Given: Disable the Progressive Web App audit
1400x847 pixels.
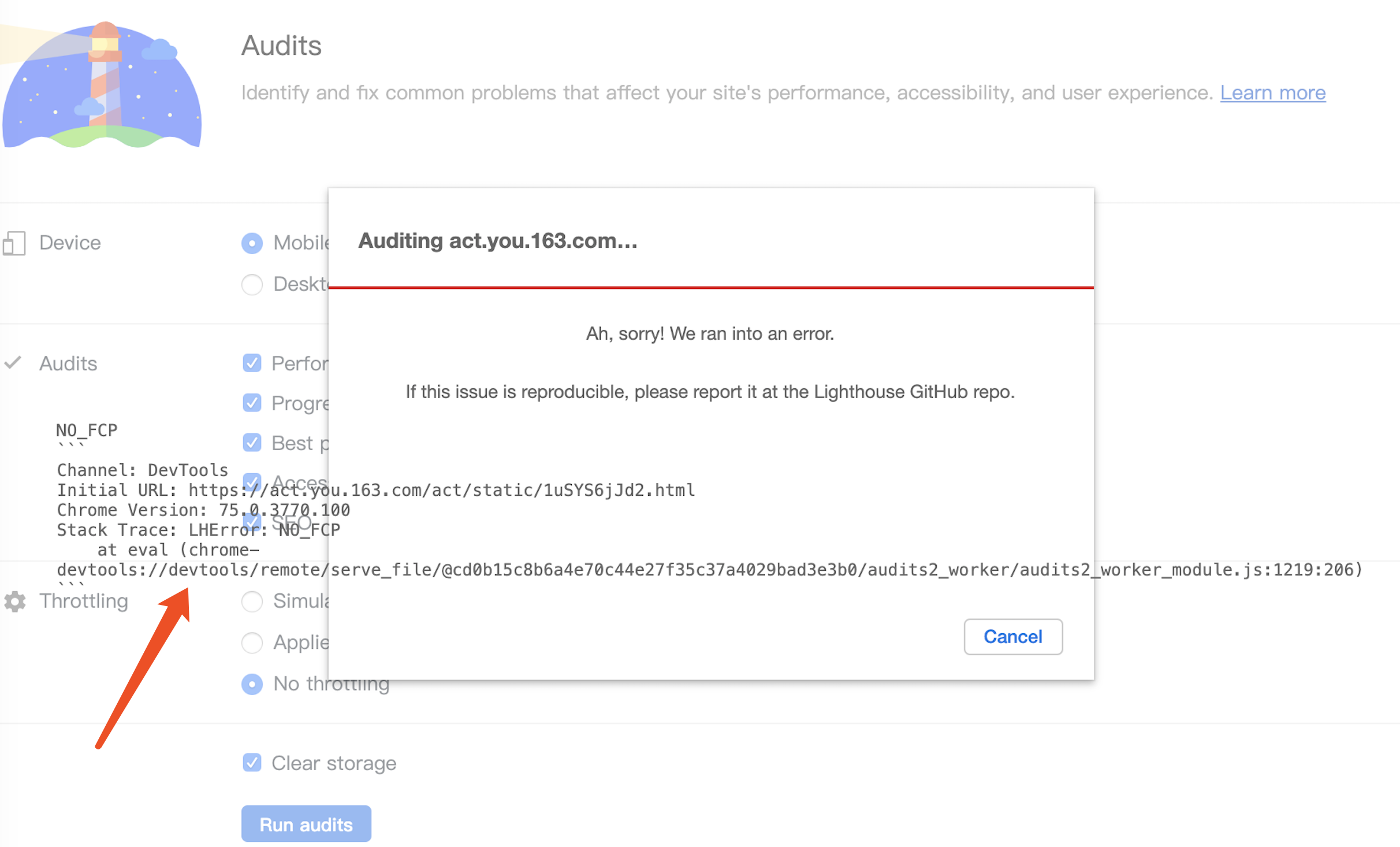Looking at the screenshot, I should pos(252,403).
